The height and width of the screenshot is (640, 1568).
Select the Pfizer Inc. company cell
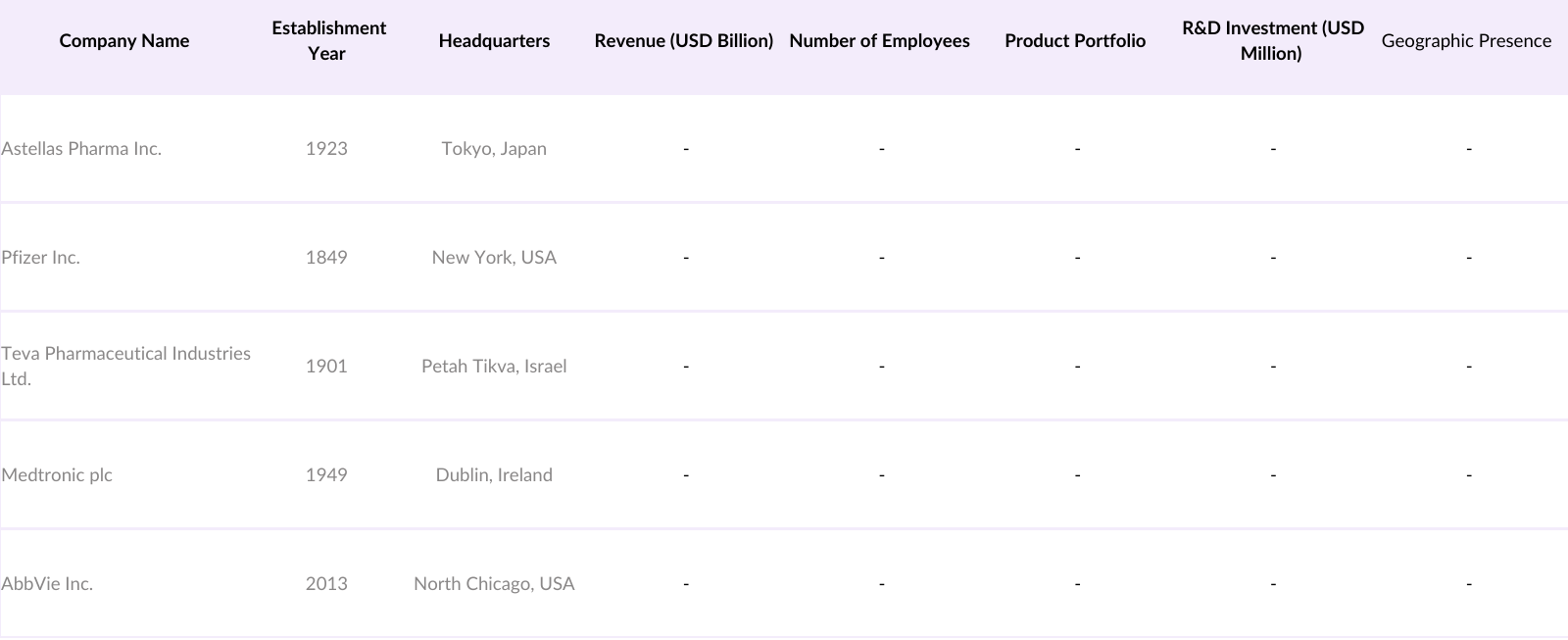pos(41,258)
